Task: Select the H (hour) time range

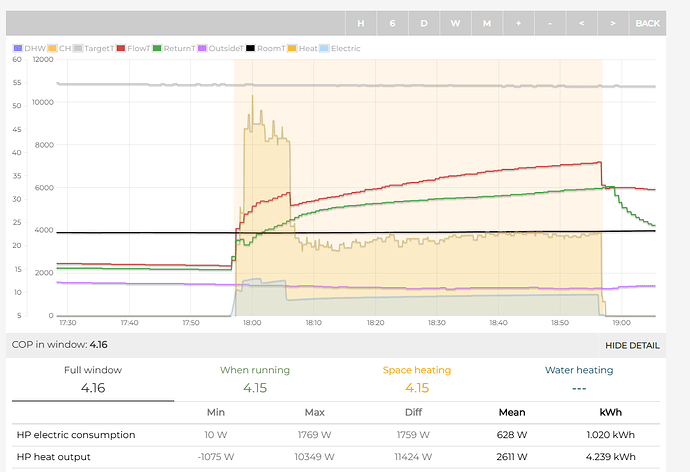Action: click(362, 23)
